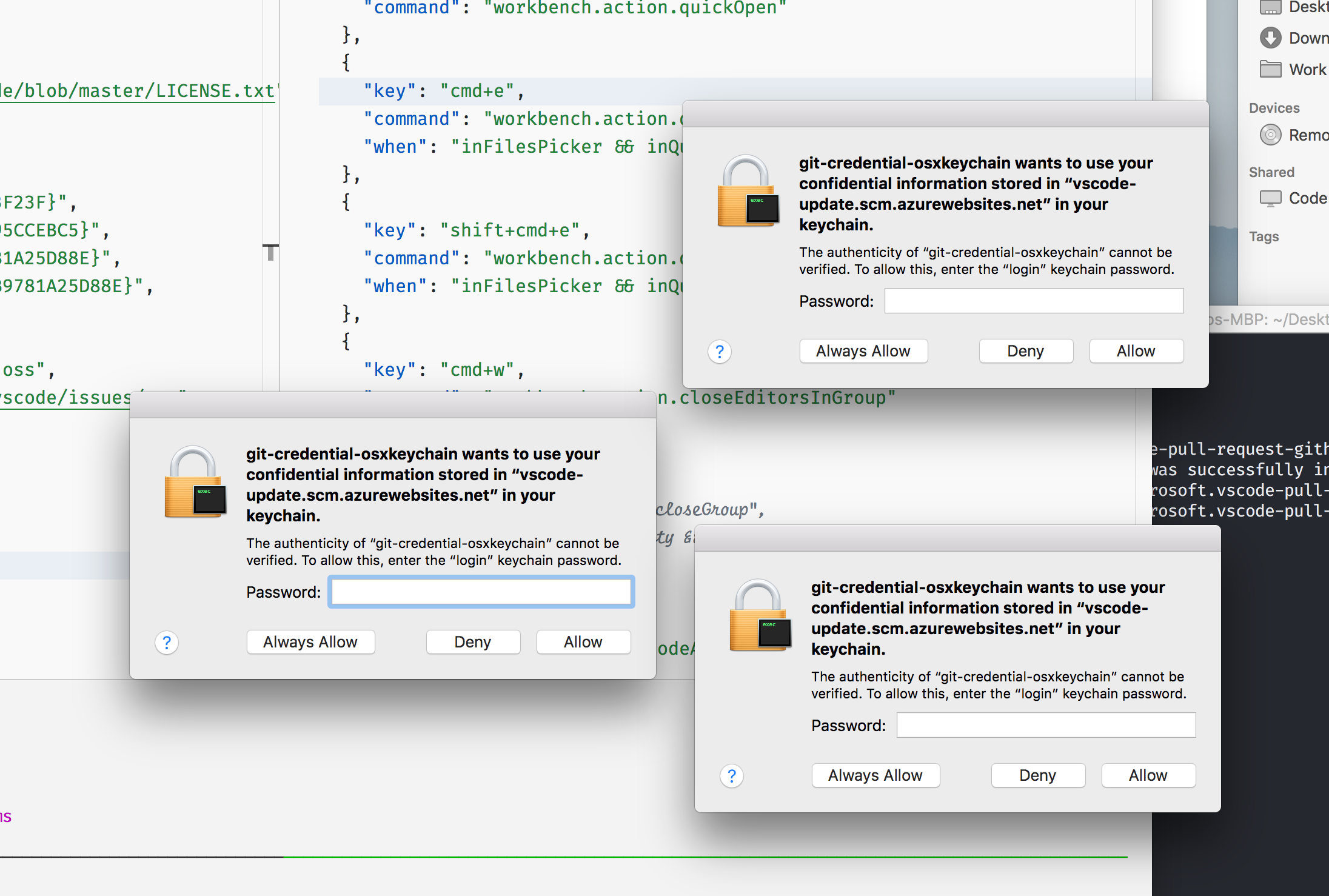Collapse the Devices sidebar section
The image size is (1329, 896).
click(x=1274, y=107)
